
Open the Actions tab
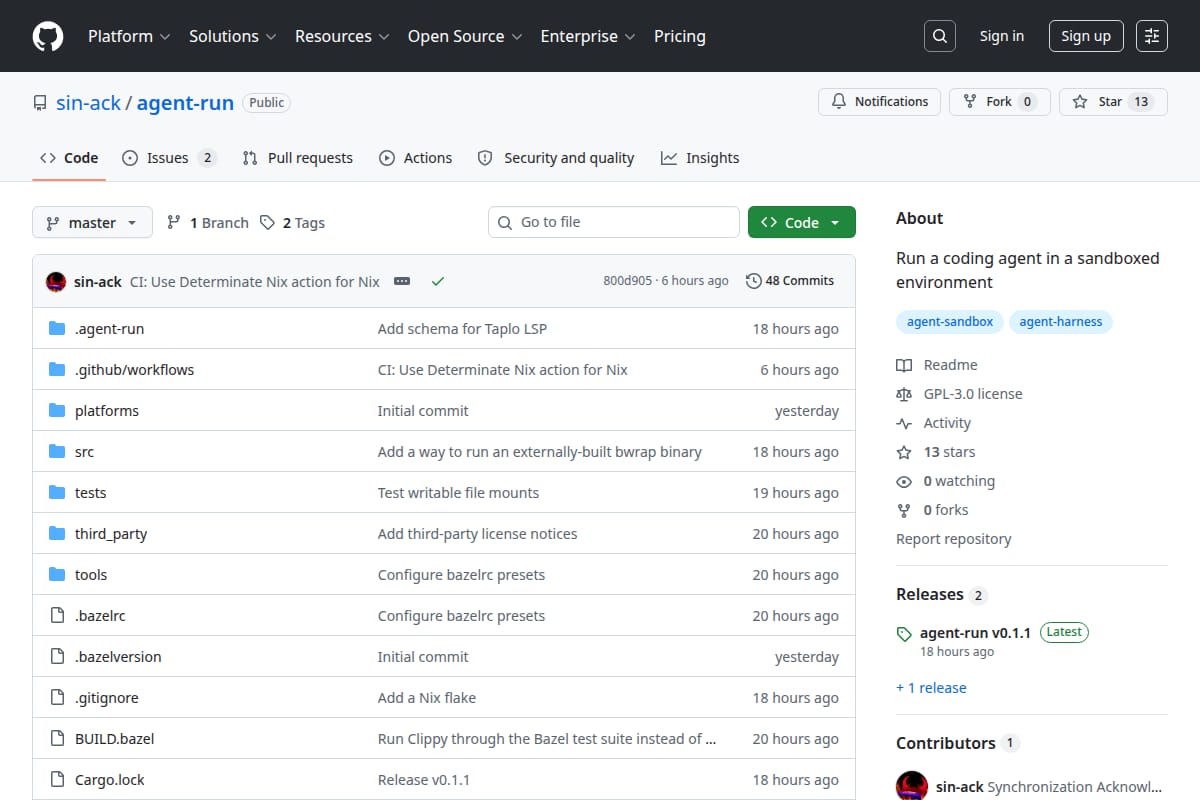pos(415,158)
